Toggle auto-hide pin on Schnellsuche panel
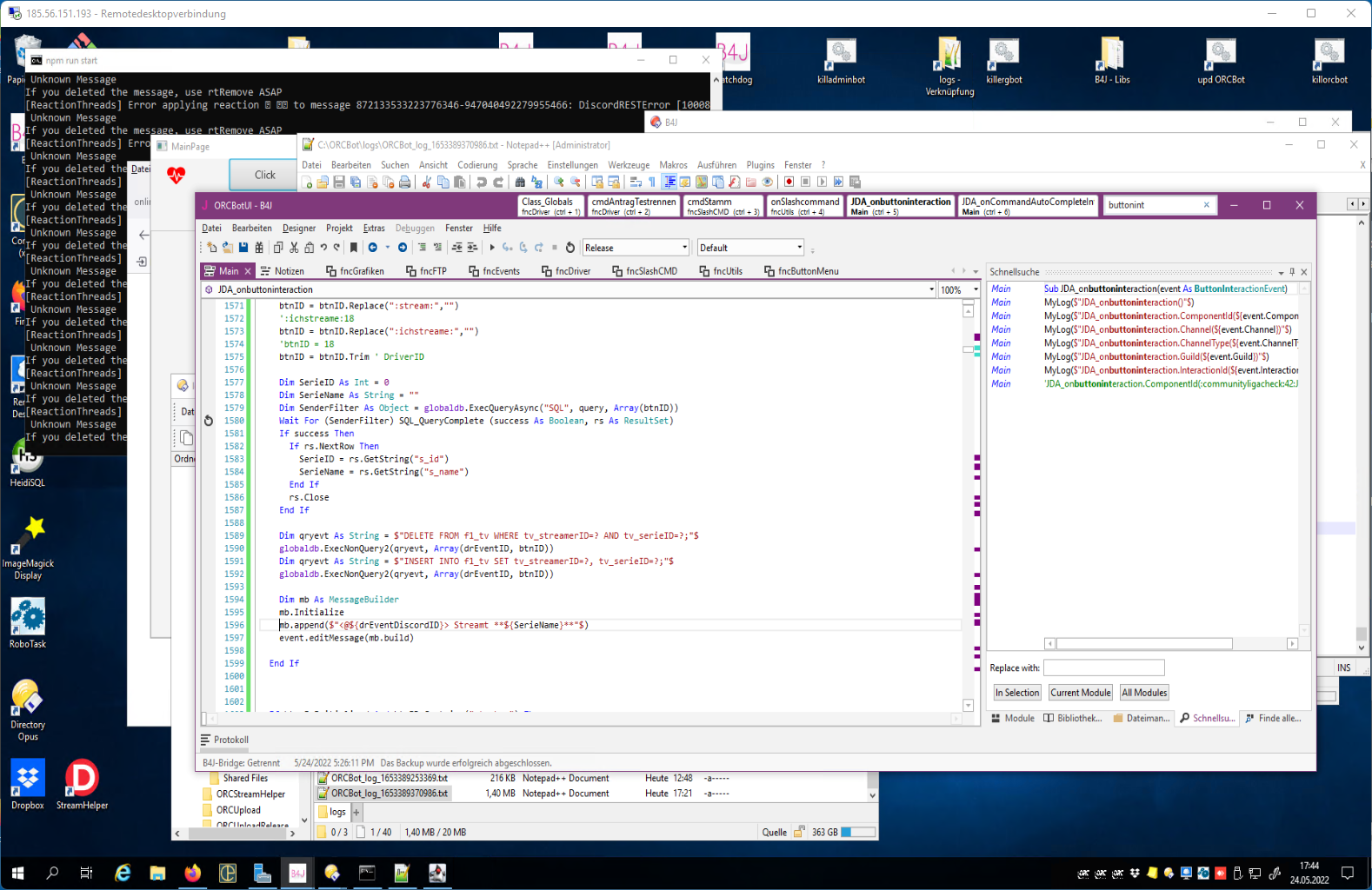Viewport: 1372px width, 890px height. (x=1292, y=272)
